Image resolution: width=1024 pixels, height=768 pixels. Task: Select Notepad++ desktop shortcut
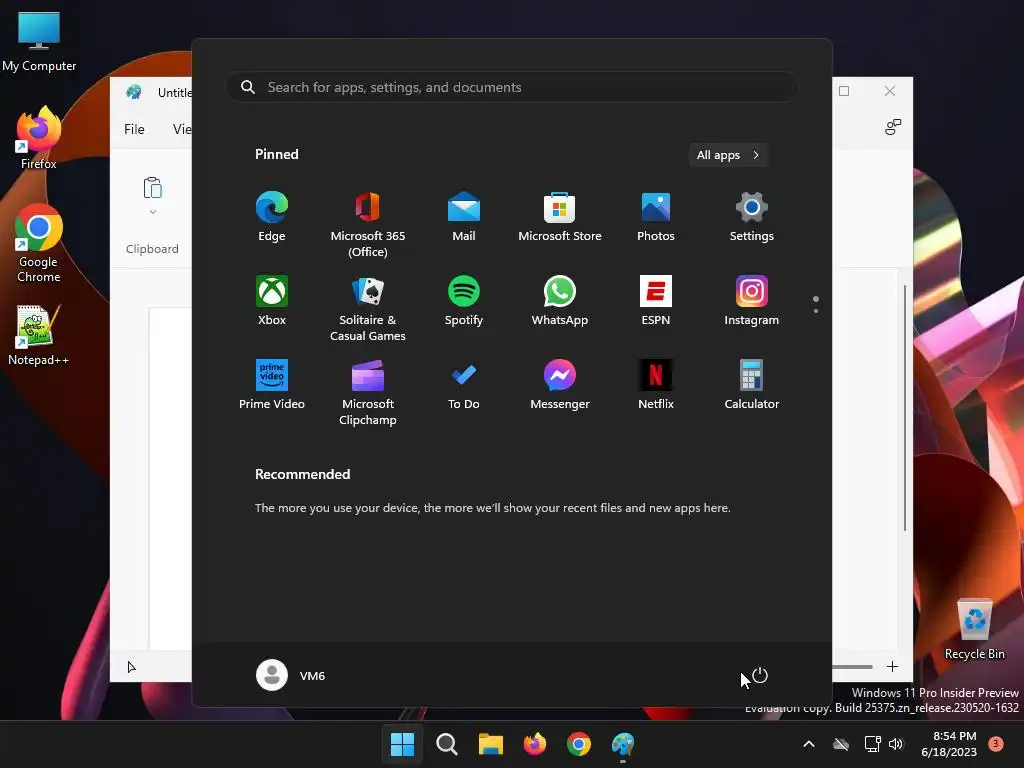pyautogui.click(x=39, y=335)
